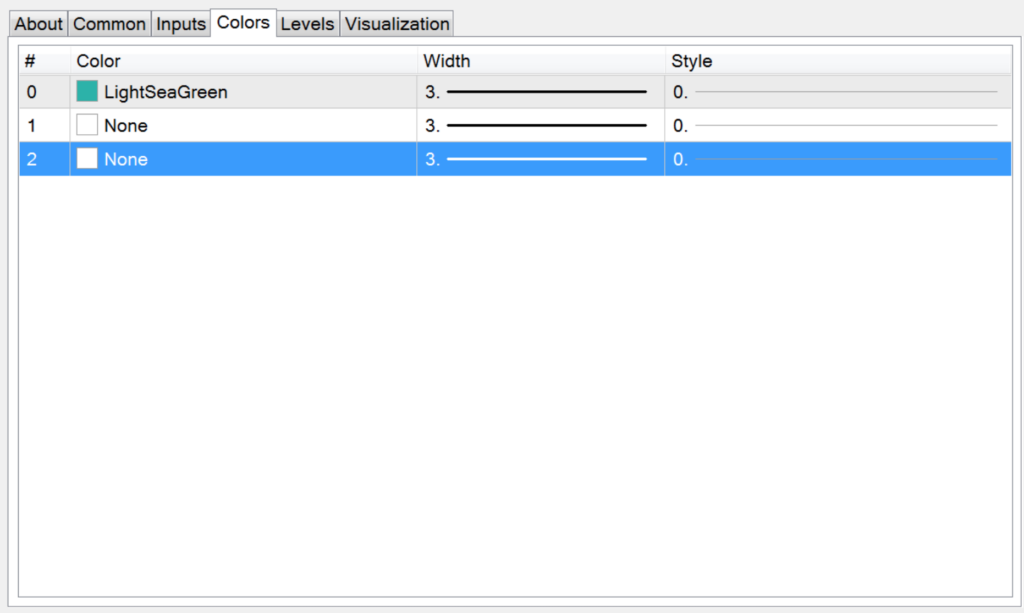Image resolution: width=1024 pixels, height=613 pixels.
Task: Click the LightSeaGreen color swatch
Action: click(x=87, y=92)
